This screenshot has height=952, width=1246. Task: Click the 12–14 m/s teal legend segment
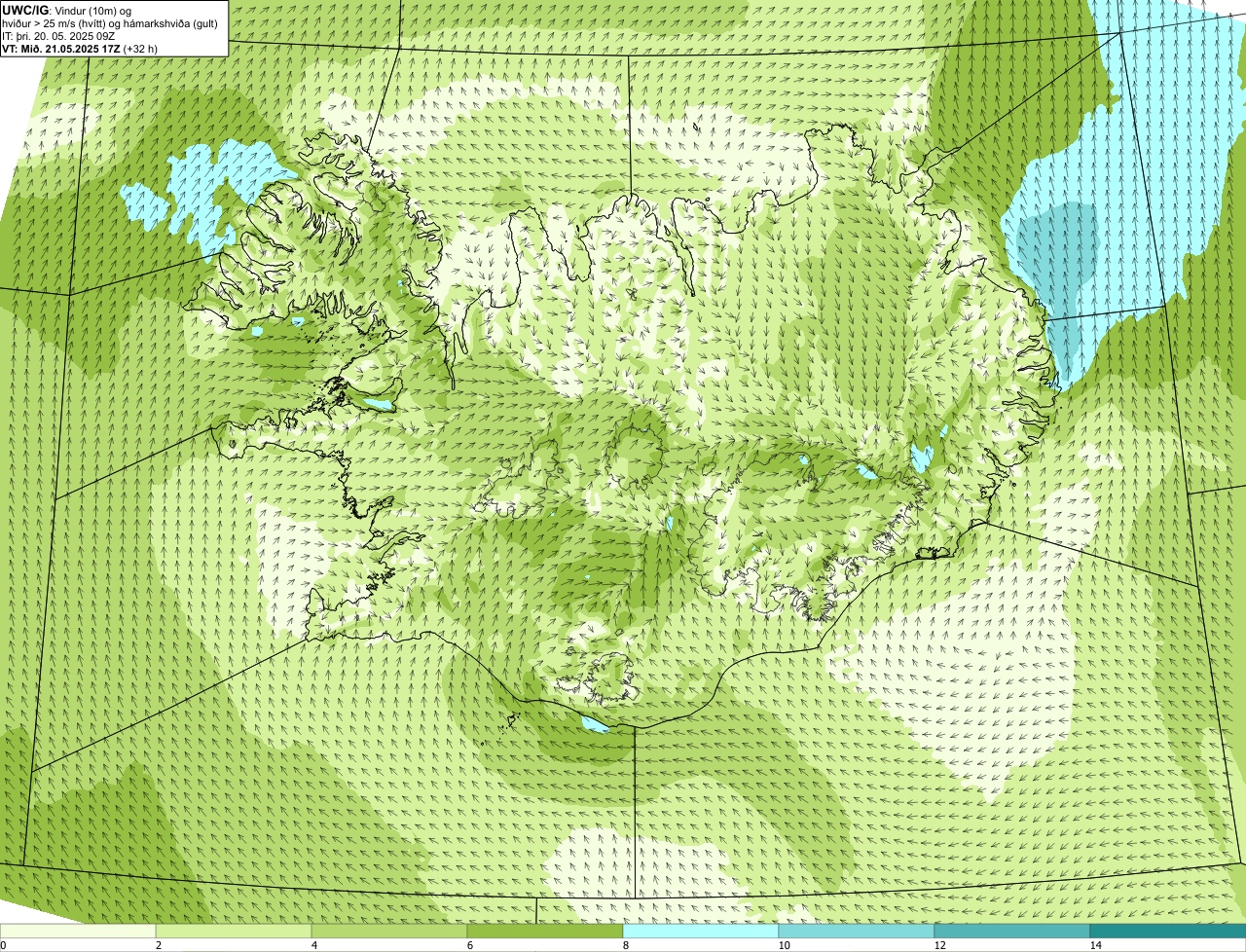1012,931
